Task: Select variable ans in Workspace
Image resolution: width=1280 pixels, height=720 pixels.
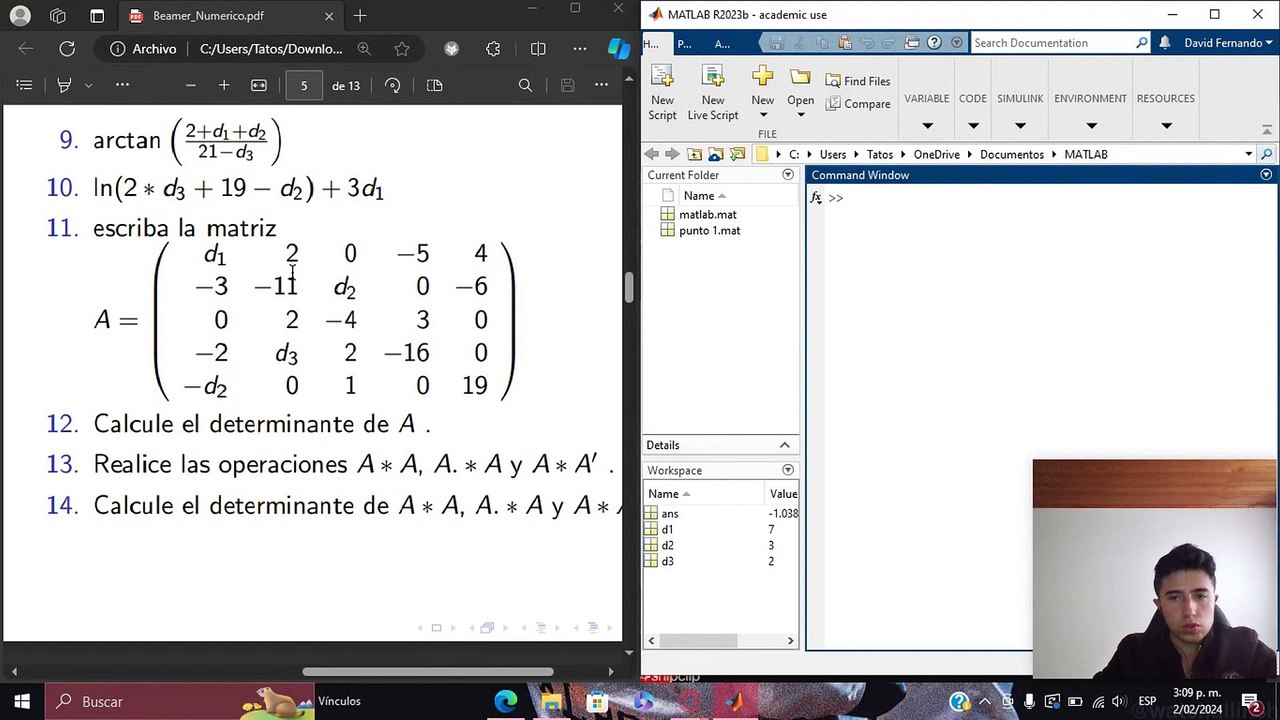Action: [x=669, y=513]
